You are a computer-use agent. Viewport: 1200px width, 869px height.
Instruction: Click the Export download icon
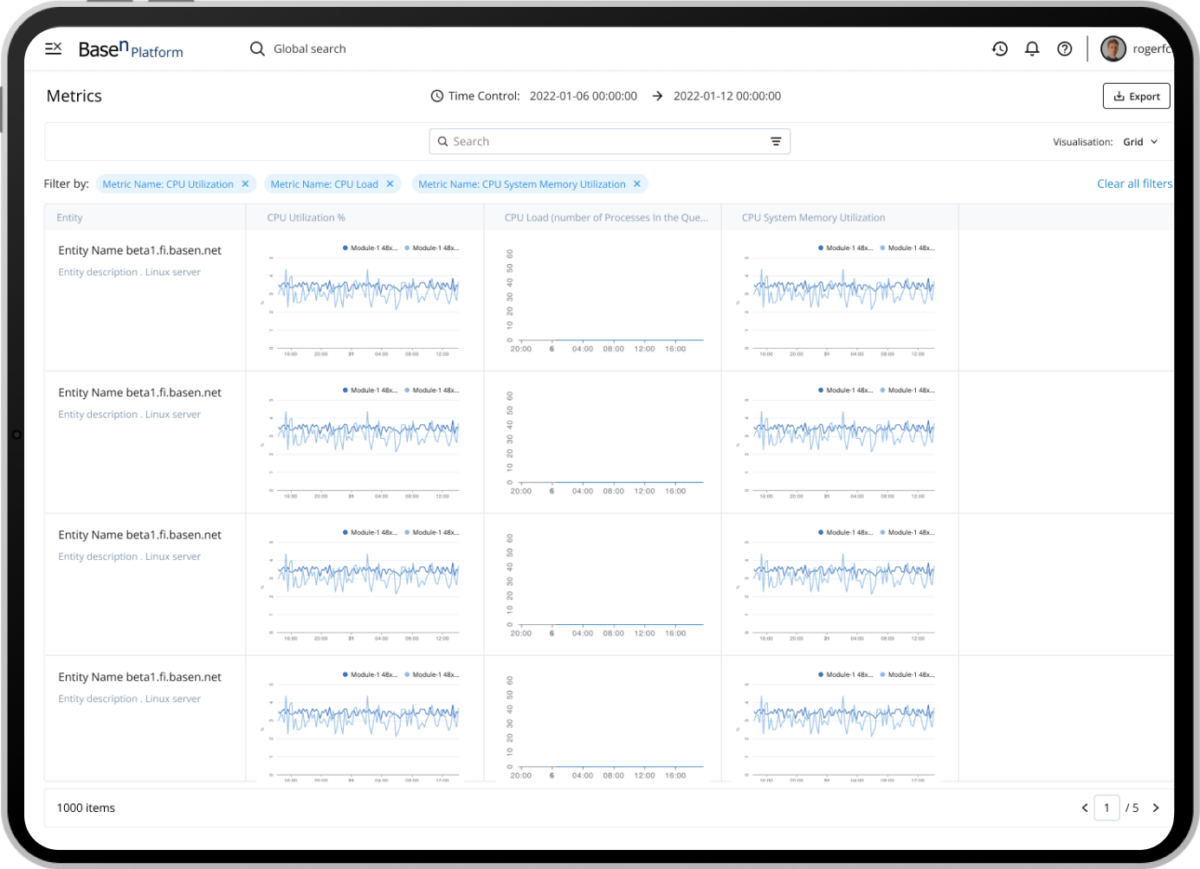point(1120,95)
